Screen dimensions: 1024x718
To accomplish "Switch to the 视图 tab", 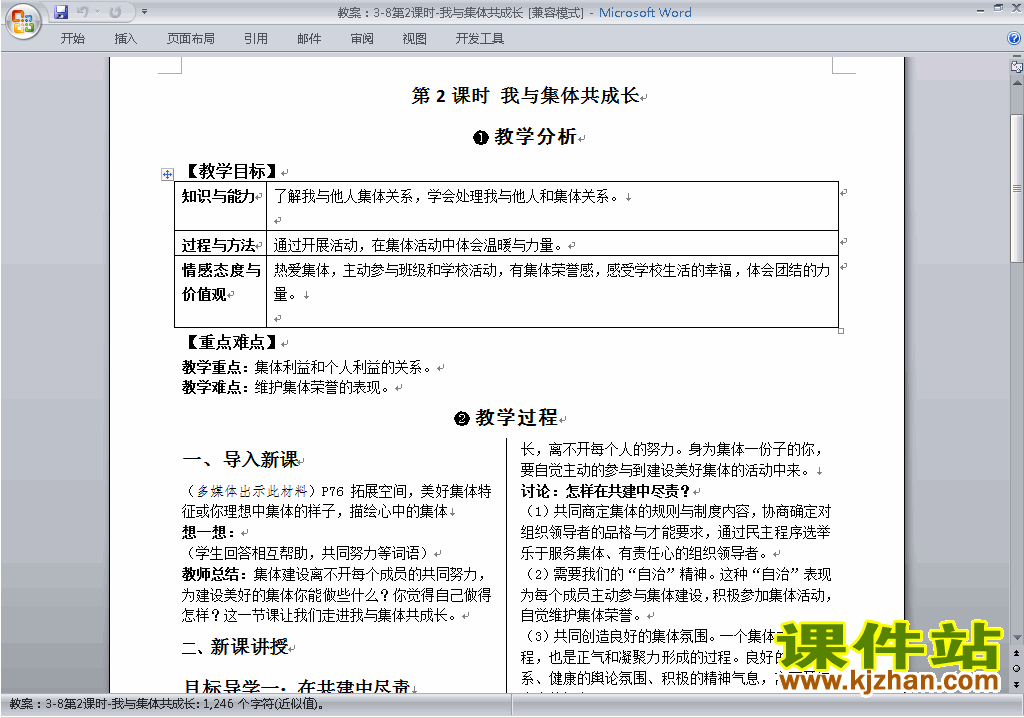I will tap(415, 39).
